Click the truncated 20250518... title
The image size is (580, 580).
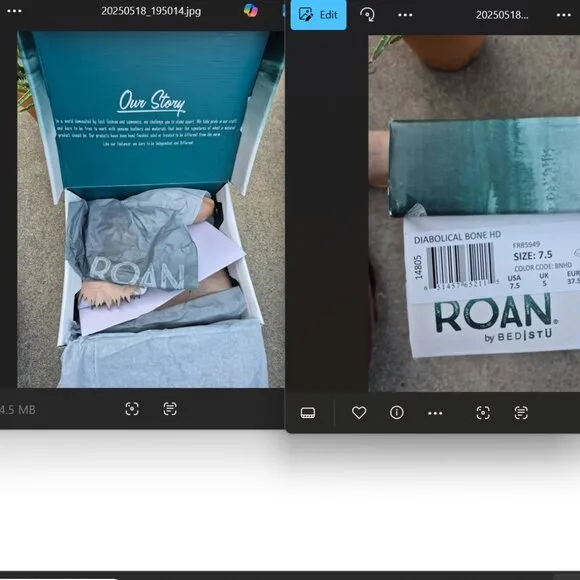pyautogui.click(x=502, y=15)
